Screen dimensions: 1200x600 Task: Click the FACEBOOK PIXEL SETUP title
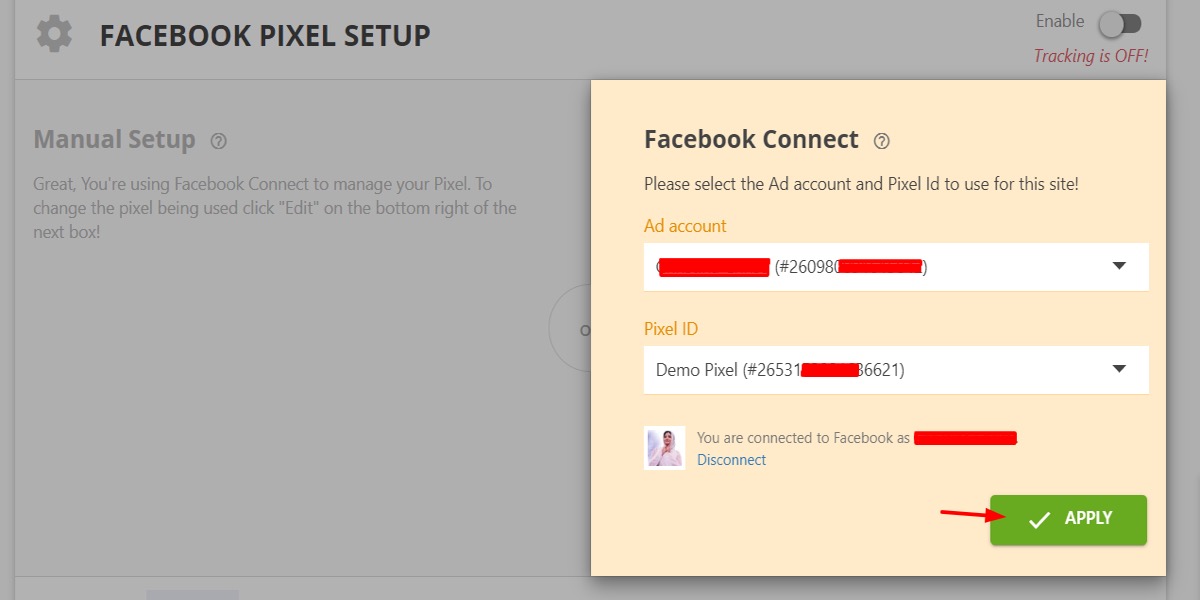[265, 36]
